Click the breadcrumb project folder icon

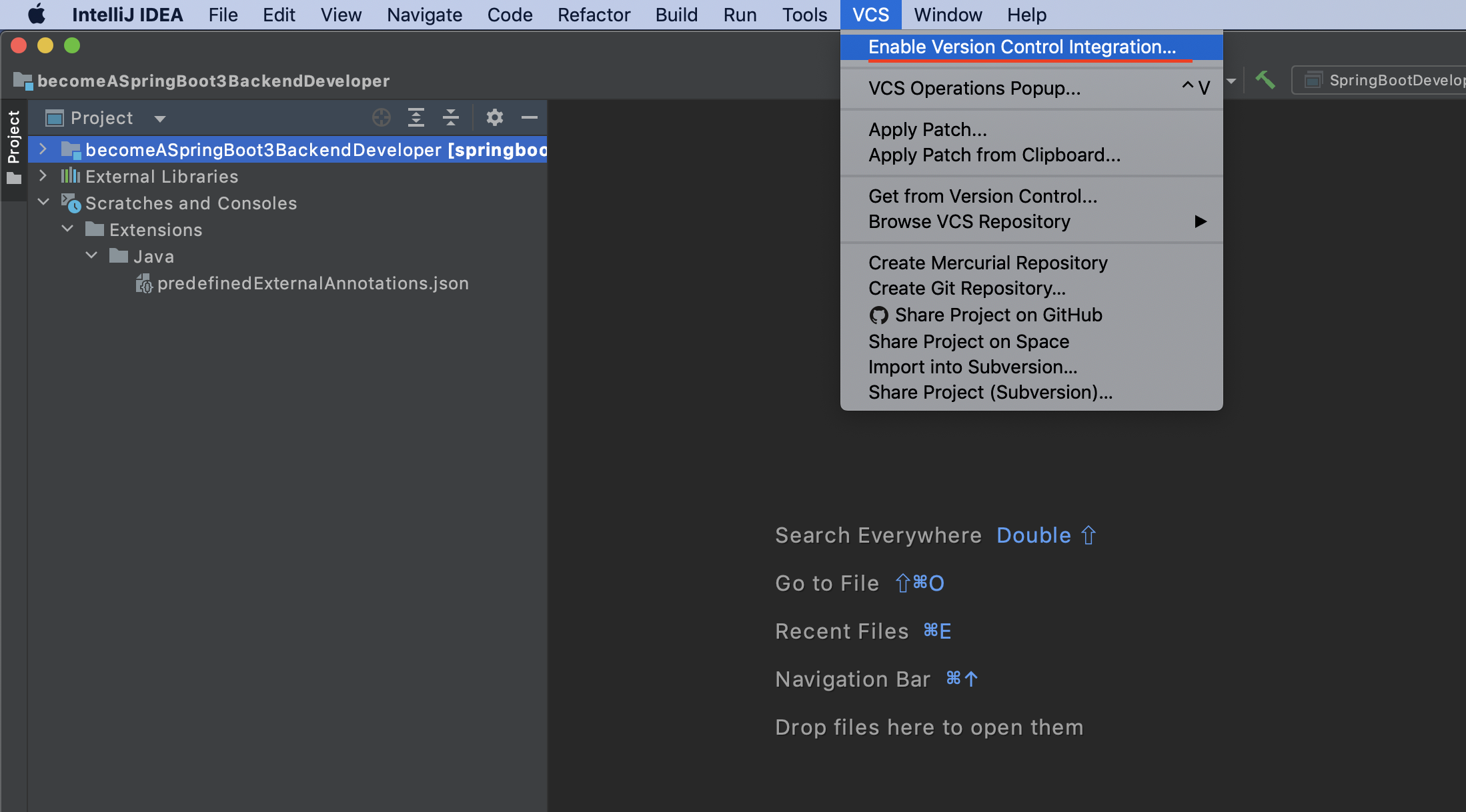[x=23, y=81]
